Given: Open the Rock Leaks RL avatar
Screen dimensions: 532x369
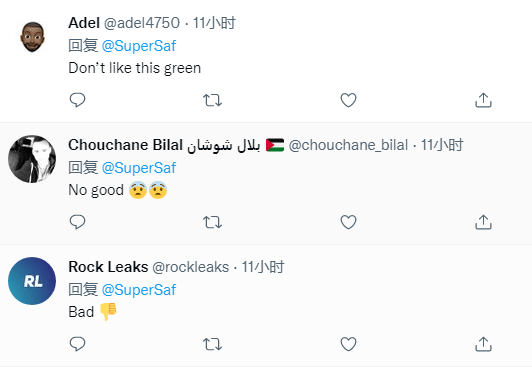Looking at the screenshot, I should 32,281.
